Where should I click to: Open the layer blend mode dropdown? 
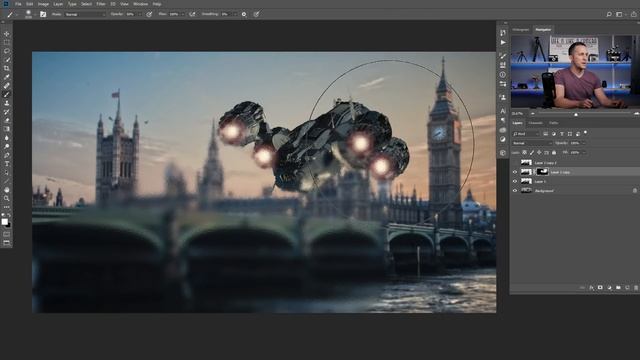(x=532, y=143)
